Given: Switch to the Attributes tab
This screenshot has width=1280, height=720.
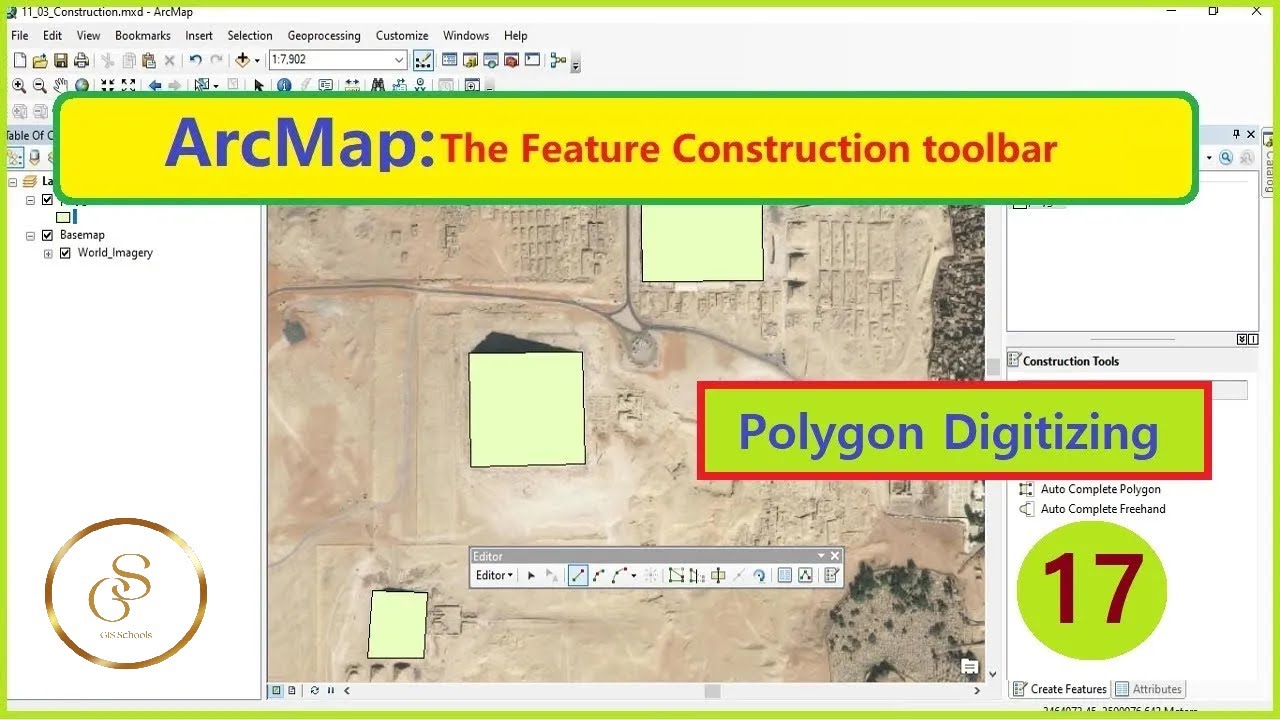Looking at the screenshot, I should 1148,689.
